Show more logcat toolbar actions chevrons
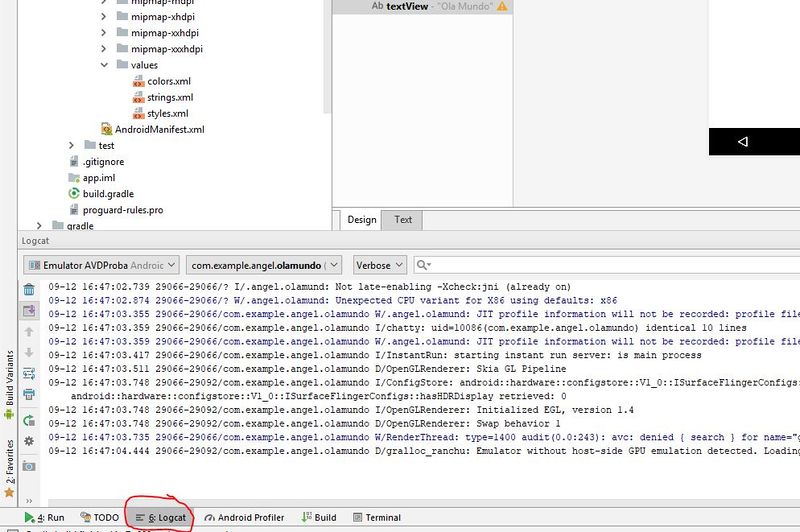 pos(29,500)
